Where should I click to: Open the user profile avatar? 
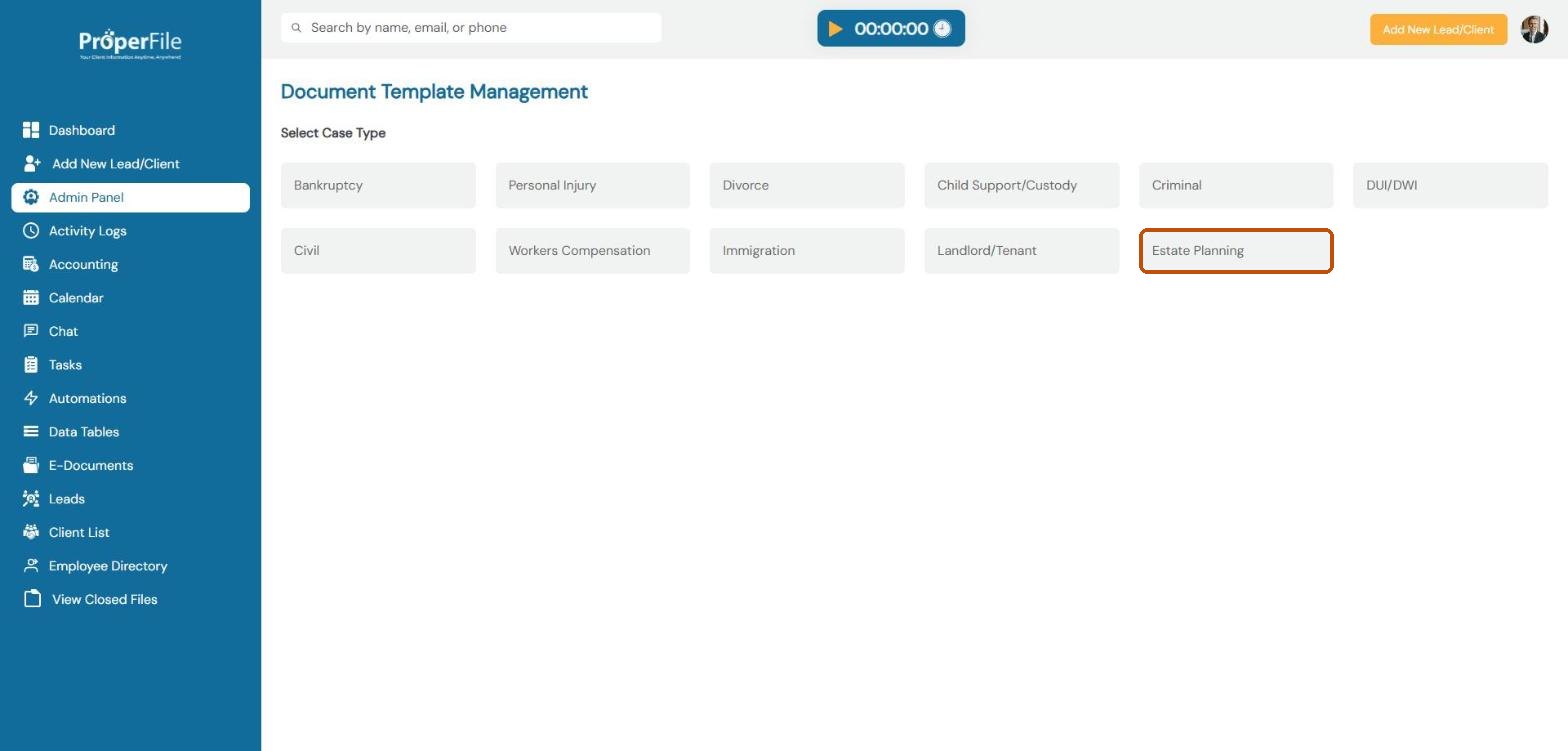(1534, 29)
